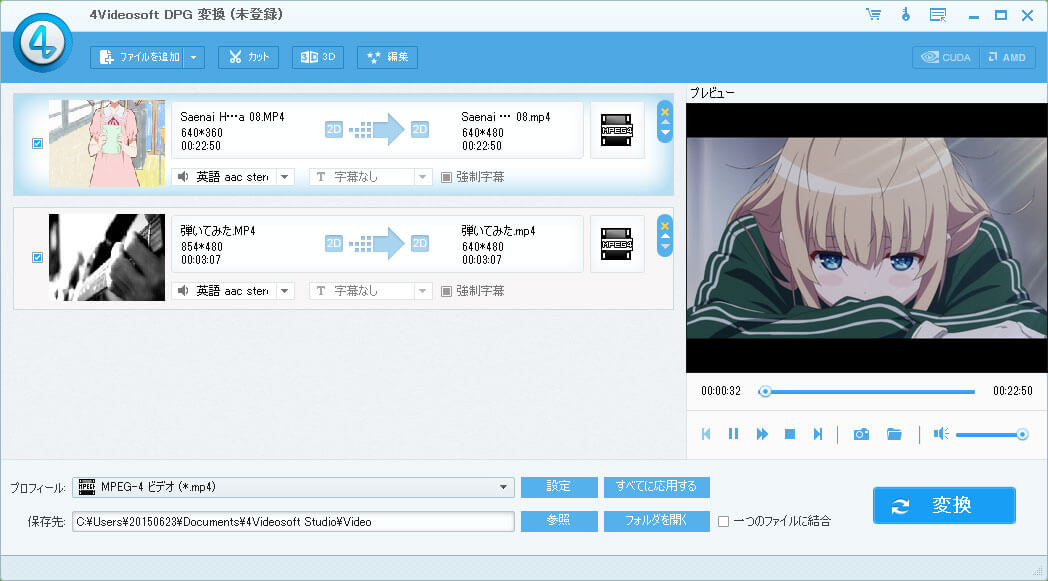Uncheck the Saenai H…a 08.MP4 file checkbox
Viewport: 1048px width, 581px height.
pyautogui.click(x=37, y=143)
